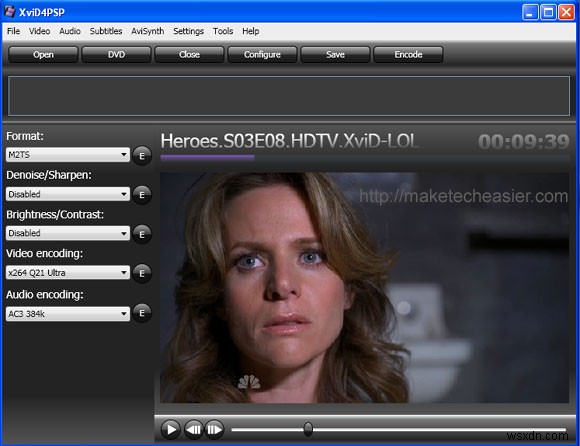Open the Subtitles menu
Image resolution: width=580 pixels, height=446 pixels.
point(106,31)
